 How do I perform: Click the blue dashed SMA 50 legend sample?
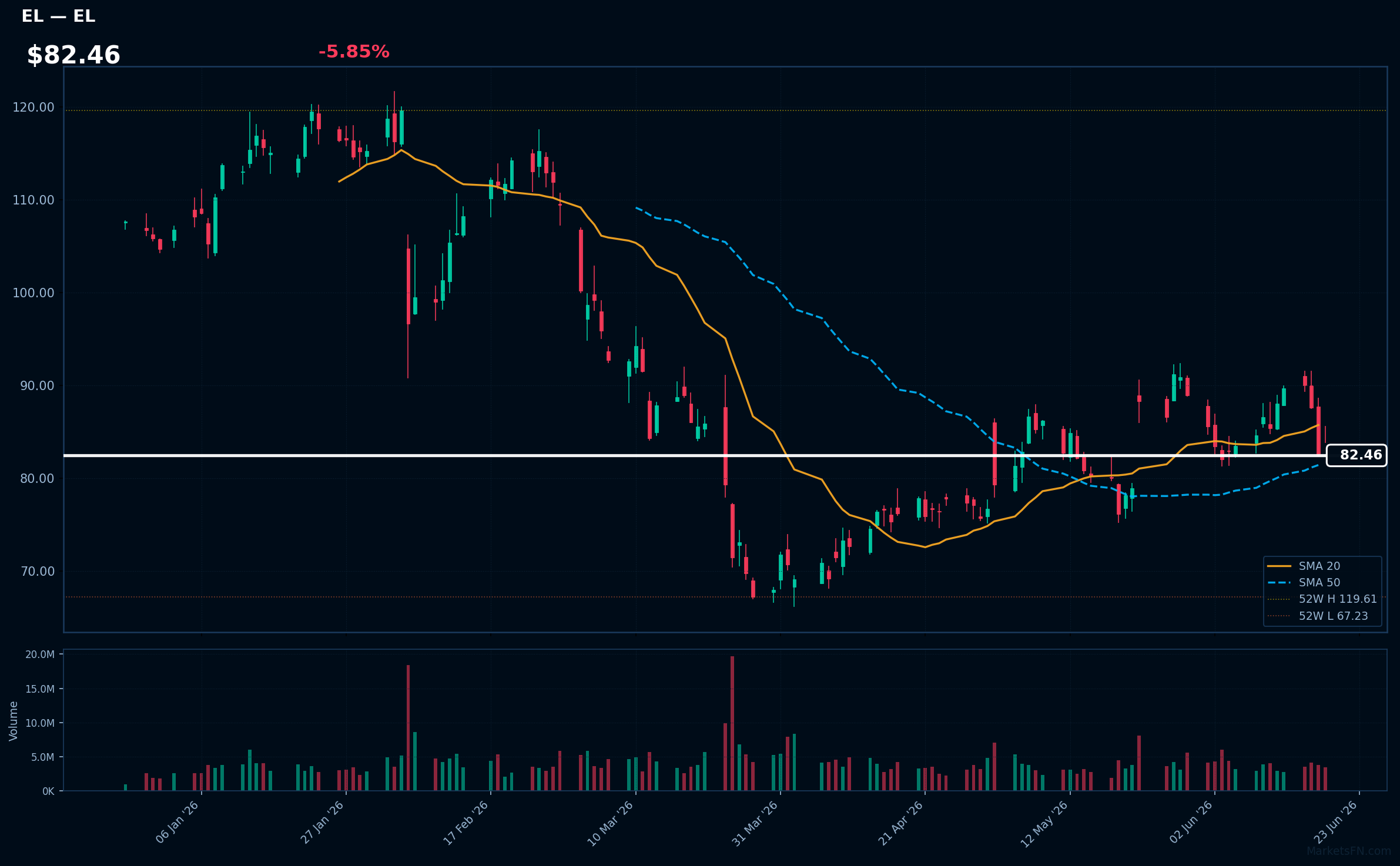click(1279, 582)
